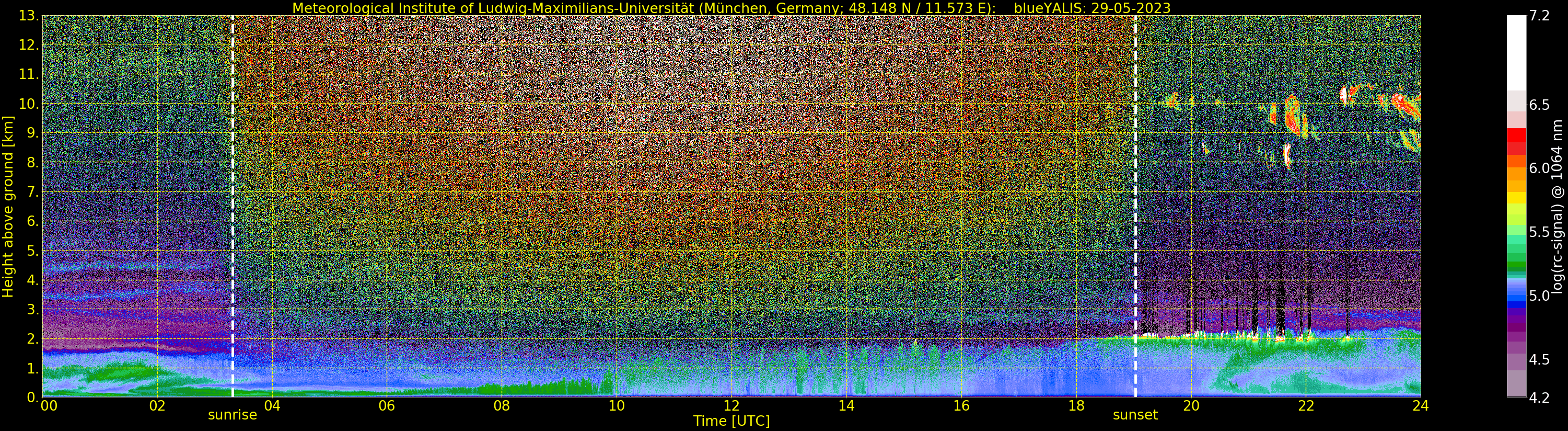Click the height axis tick label '5.'

[x=32, y=251]
